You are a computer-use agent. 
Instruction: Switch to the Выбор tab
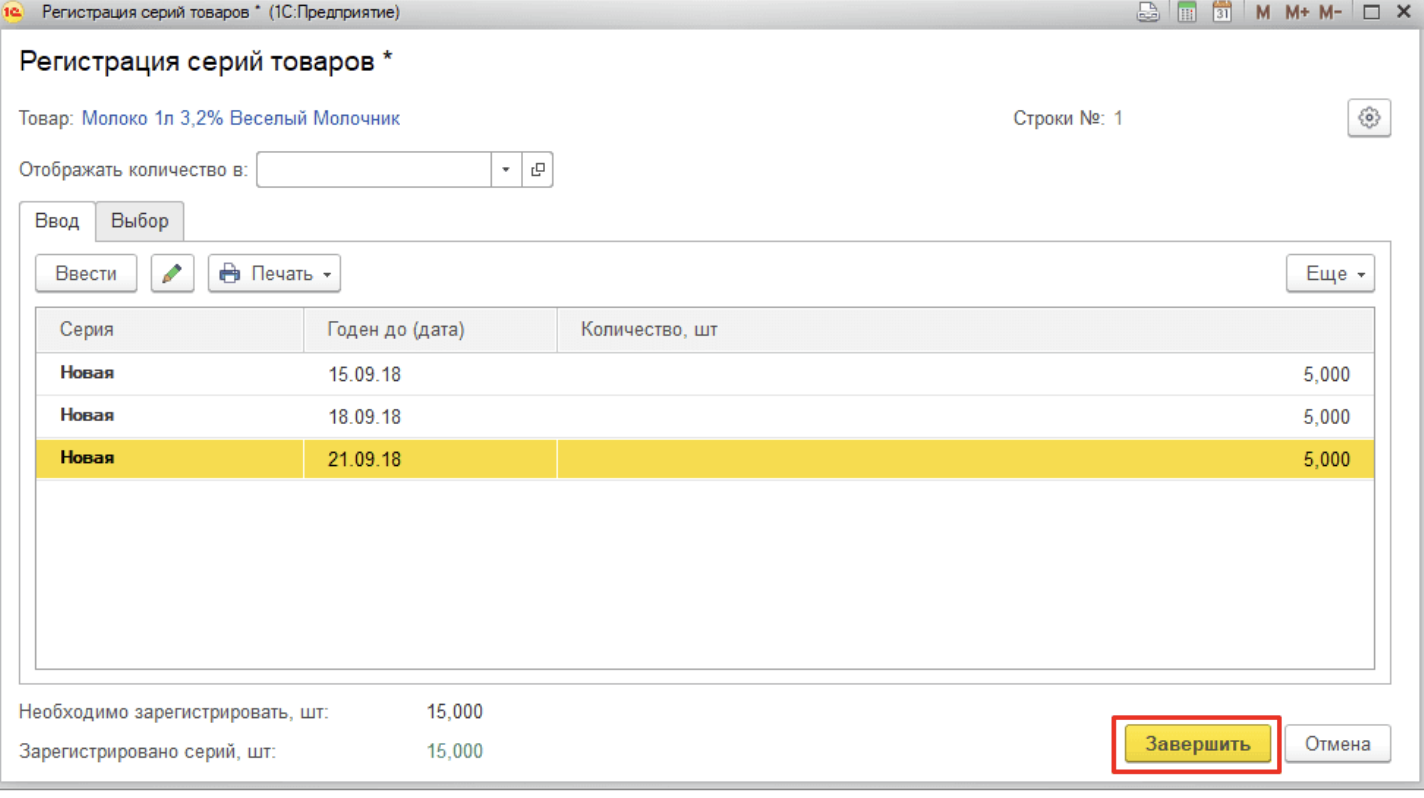click(x=140, y=221)
